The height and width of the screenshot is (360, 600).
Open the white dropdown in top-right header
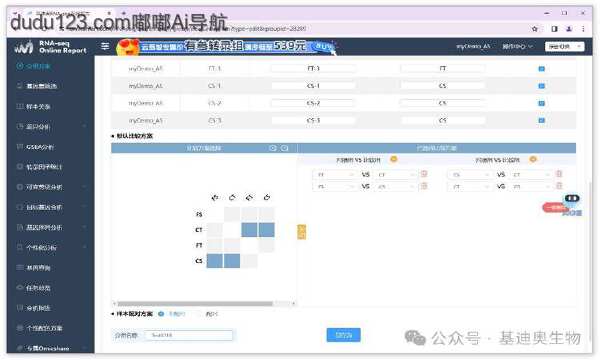coord(564,47)
